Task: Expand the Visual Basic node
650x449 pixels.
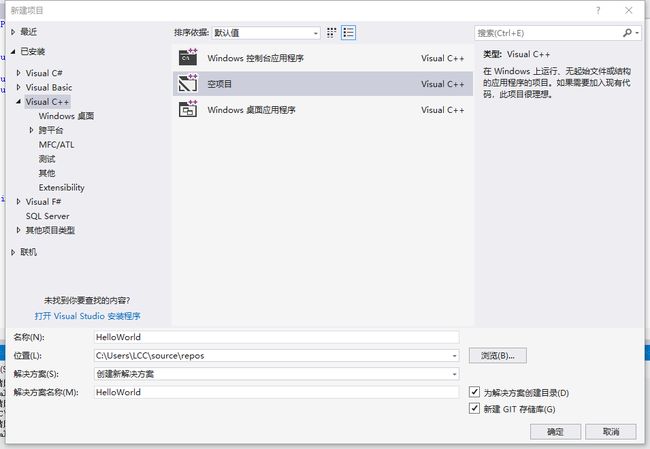Action: [x=18, y=87]
